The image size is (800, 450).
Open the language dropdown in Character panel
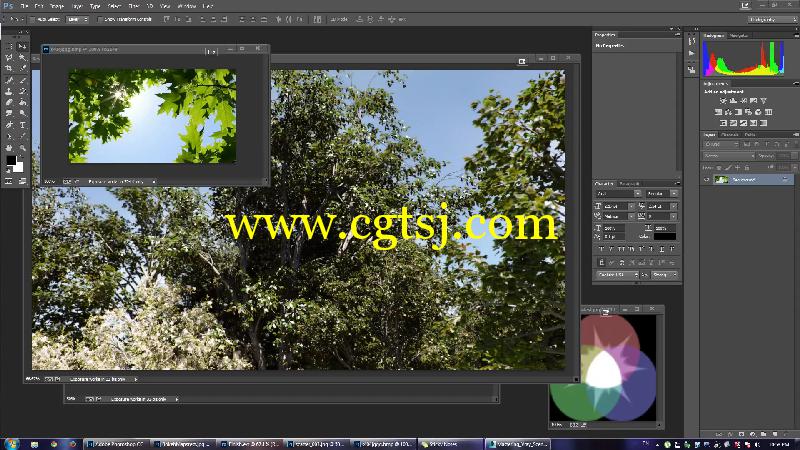(617, 274)
